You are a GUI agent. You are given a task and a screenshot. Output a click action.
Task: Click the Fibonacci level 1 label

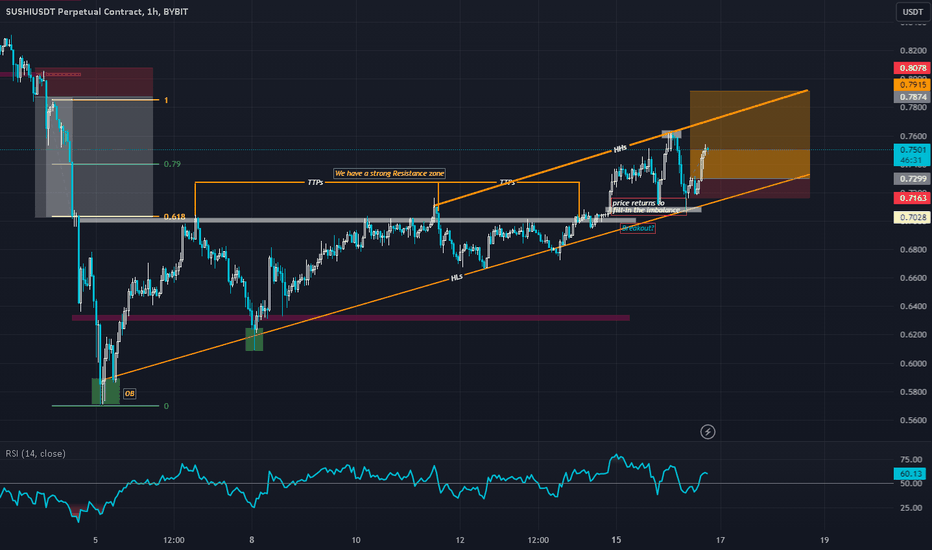[x=166, y=100]
